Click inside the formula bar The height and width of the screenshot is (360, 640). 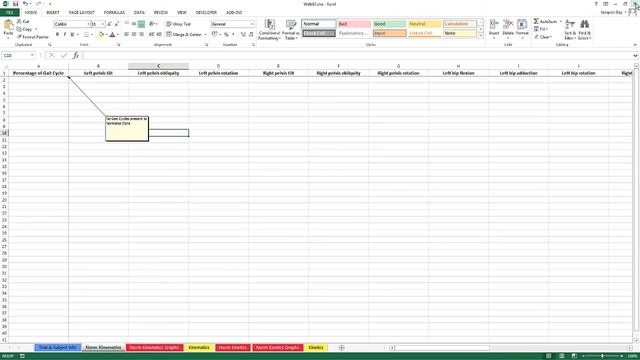[357, 56]
